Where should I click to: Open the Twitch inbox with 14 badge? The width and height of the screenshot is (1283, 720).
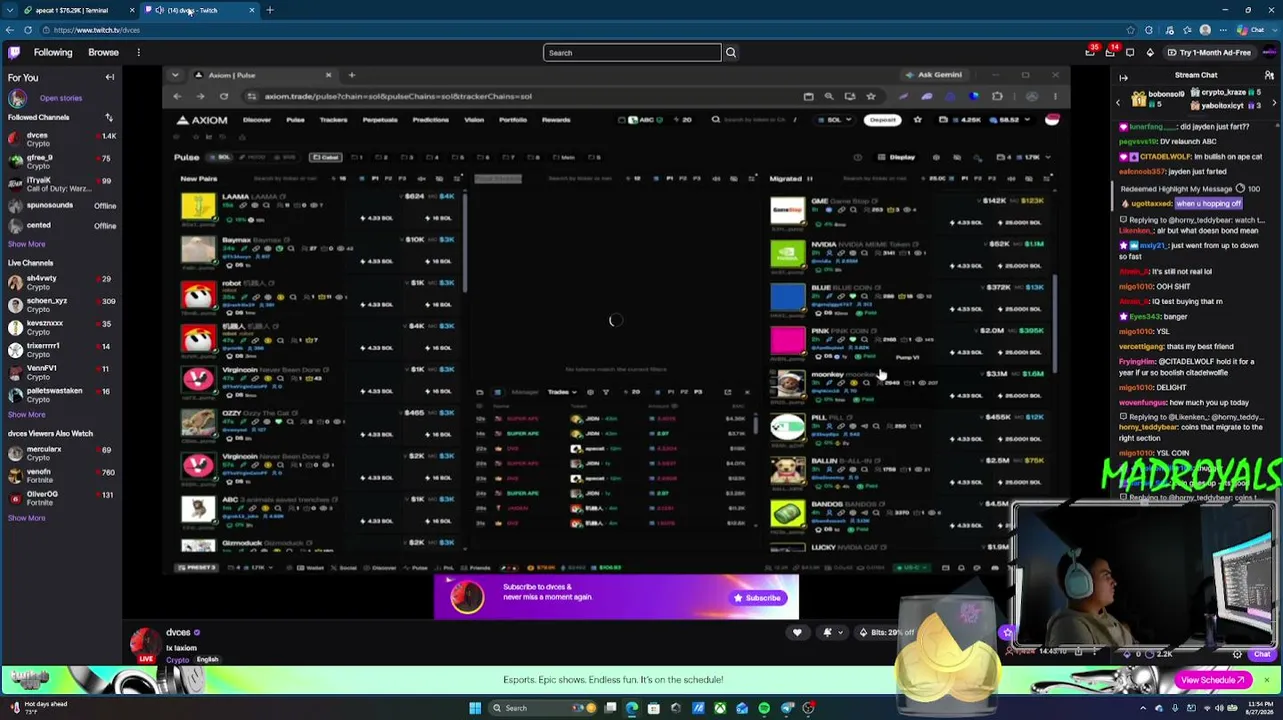click(1110, 52)
